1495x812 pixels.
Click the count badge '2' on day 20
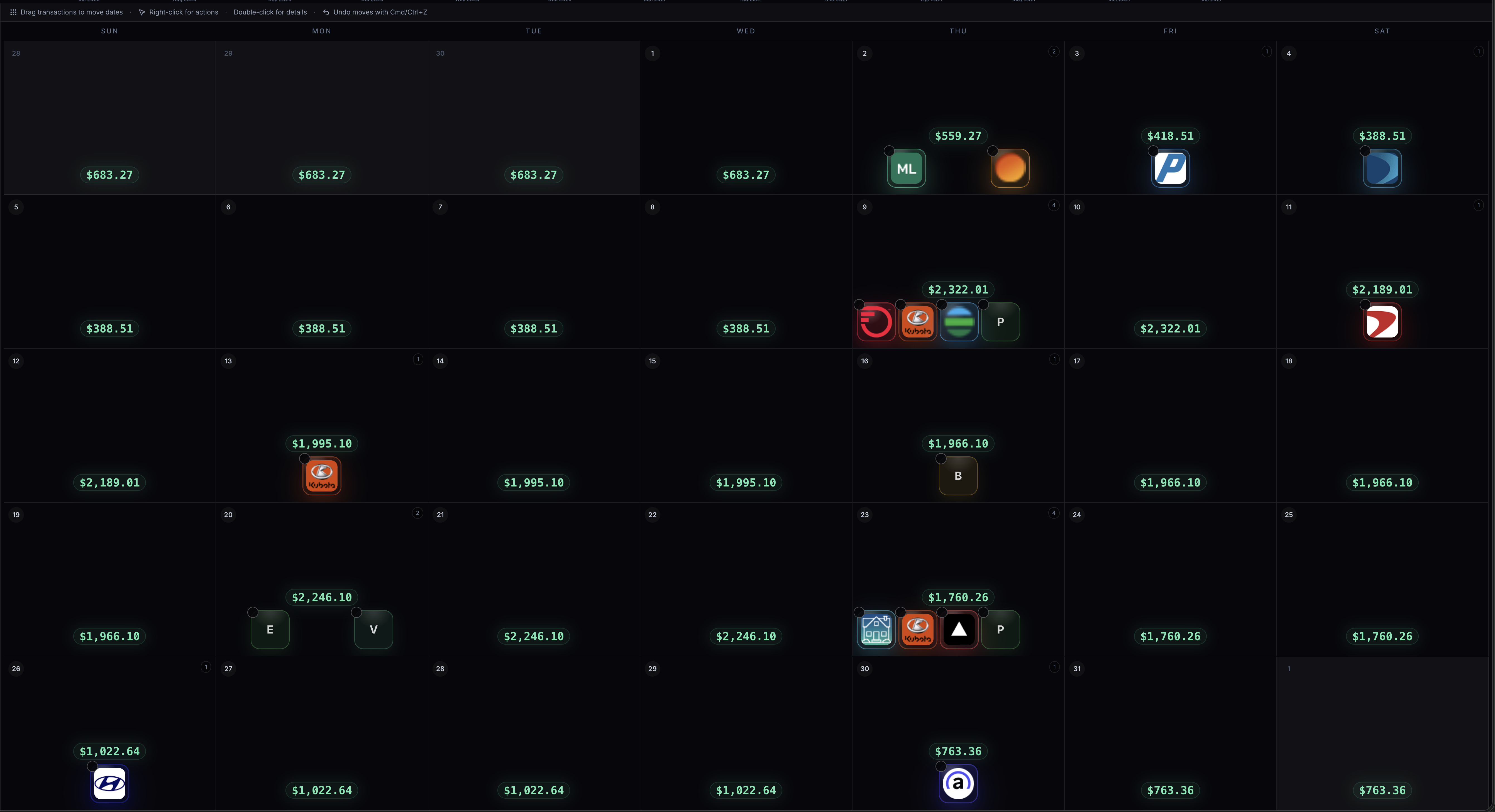point(417,513)
